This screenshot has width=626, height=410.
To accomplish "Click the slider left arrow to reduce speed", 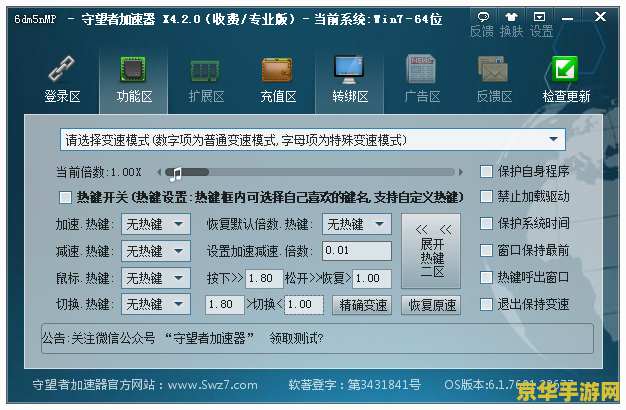I will coord(159,172).
